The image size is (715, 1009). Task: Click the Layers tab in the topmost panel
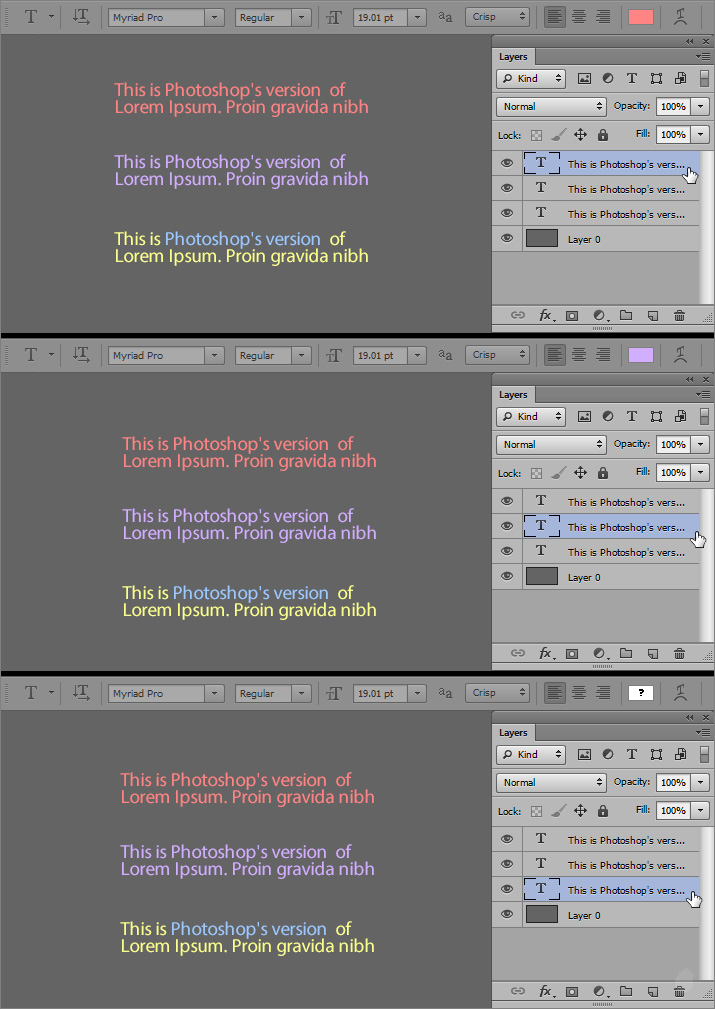point(513,57)
